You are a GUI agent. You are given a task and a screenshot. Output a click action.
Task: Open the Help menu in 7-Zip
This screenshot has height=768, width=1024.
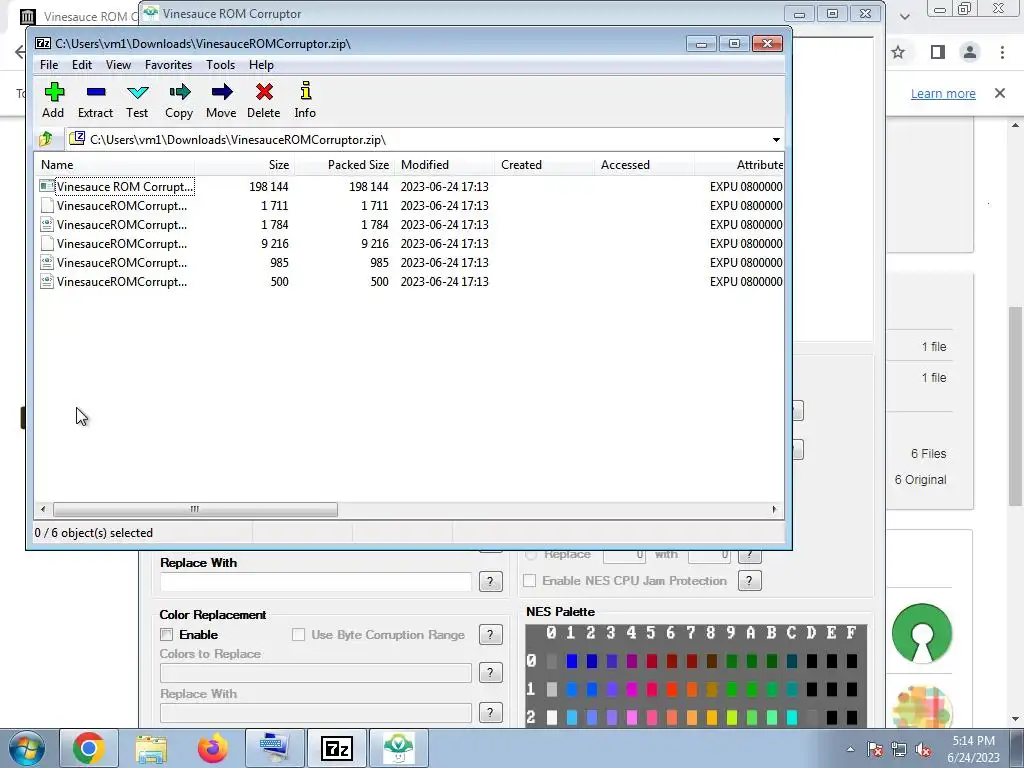click(261, 65)
